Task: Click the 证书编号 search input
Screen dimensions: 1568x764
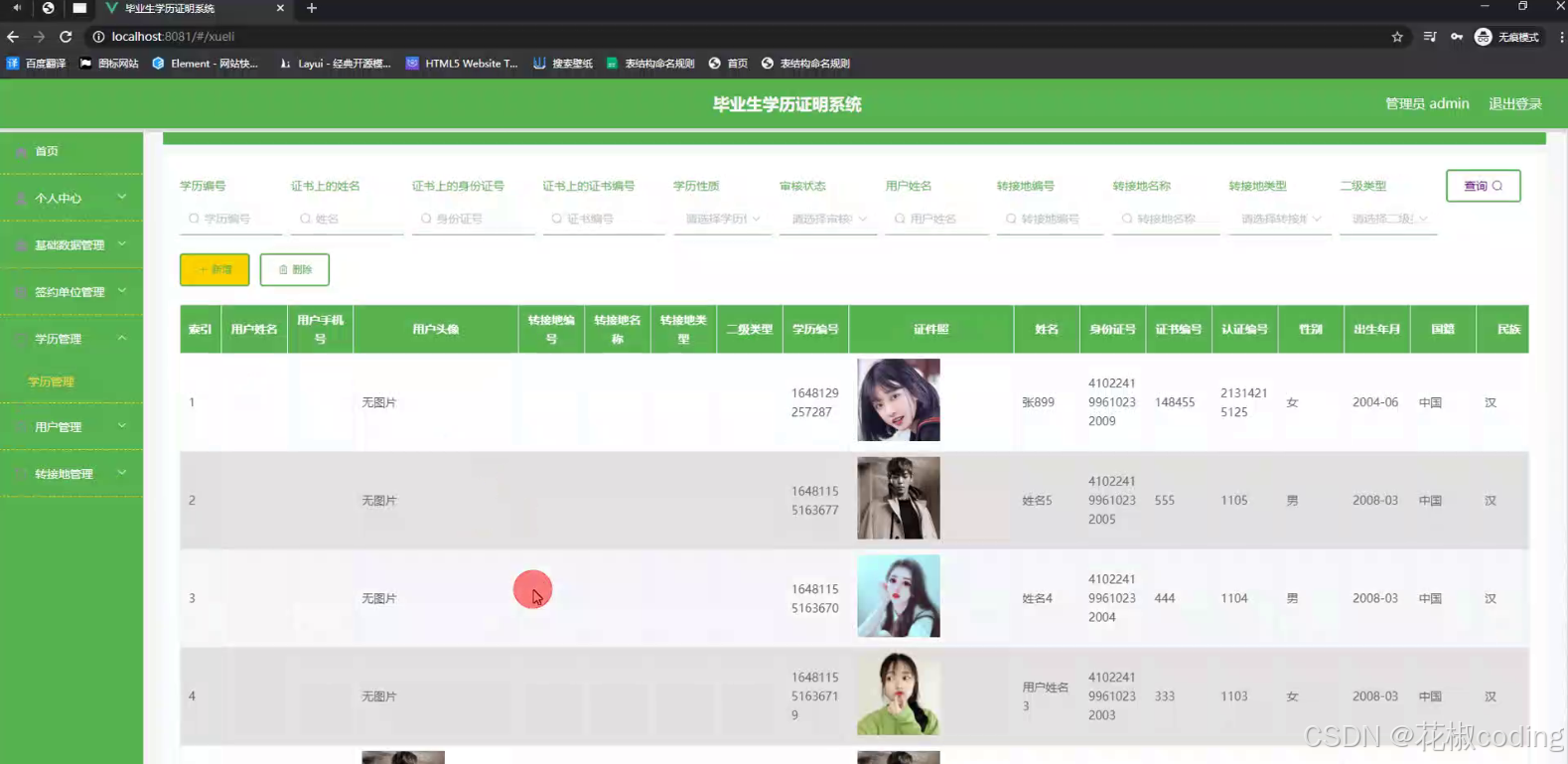Action: pyautogui.click(x=603, y=219)
